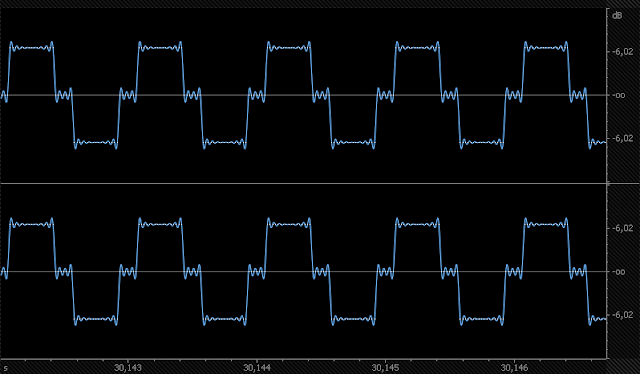Click the 30,143 time ruler label
Screen dimensions: 640x374
pos(128,368)
